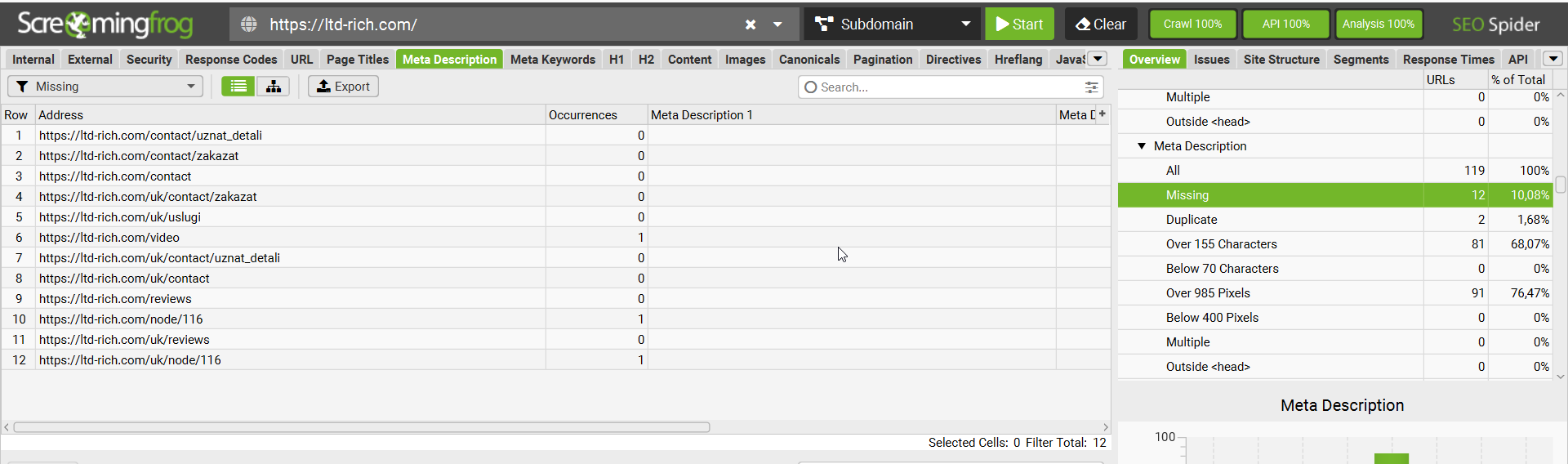Click the horizontal scrollbar of the table
The height and width of the screenshot is (464, 1568).
(x=362, y=427)
